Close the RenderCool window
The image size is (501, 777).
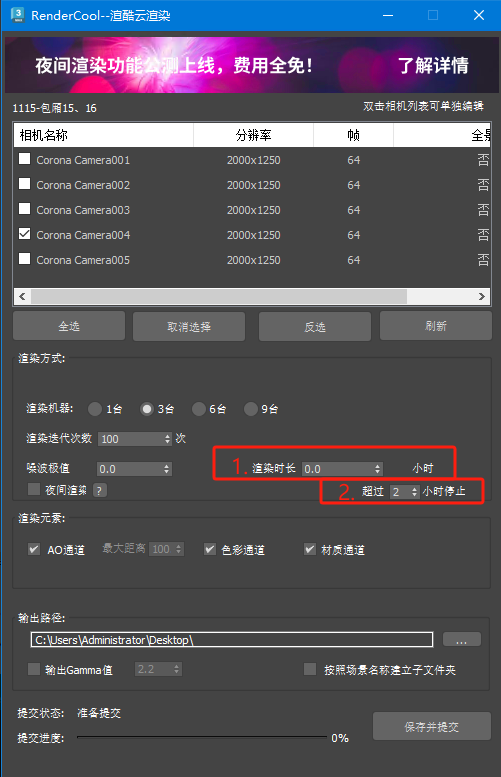479,15
